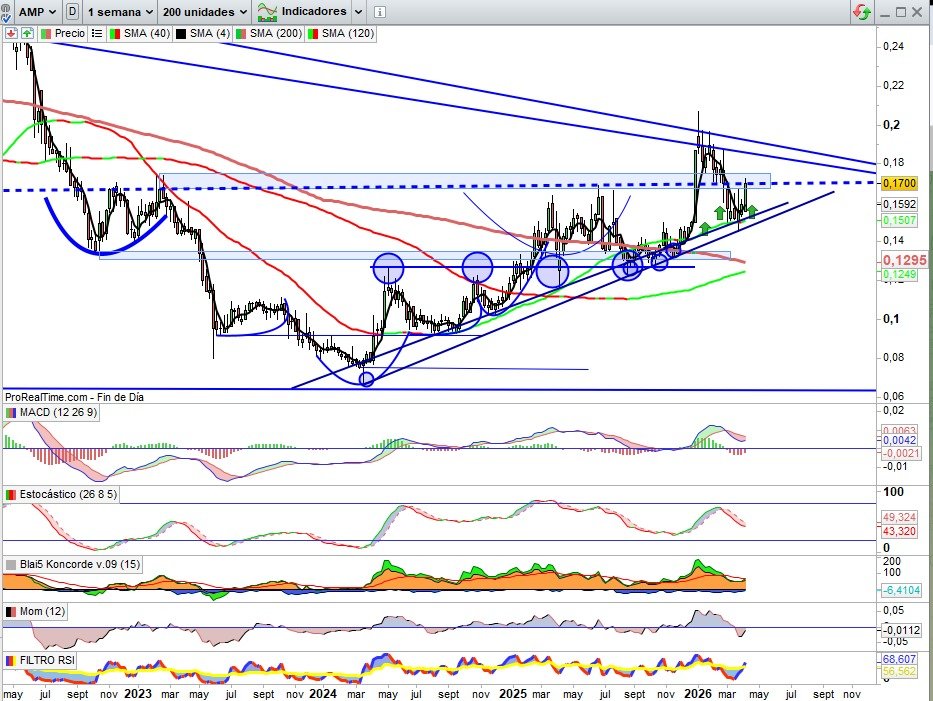
Task: Click the yellow 0,1700 price label
Action: [x=899, y=183]
